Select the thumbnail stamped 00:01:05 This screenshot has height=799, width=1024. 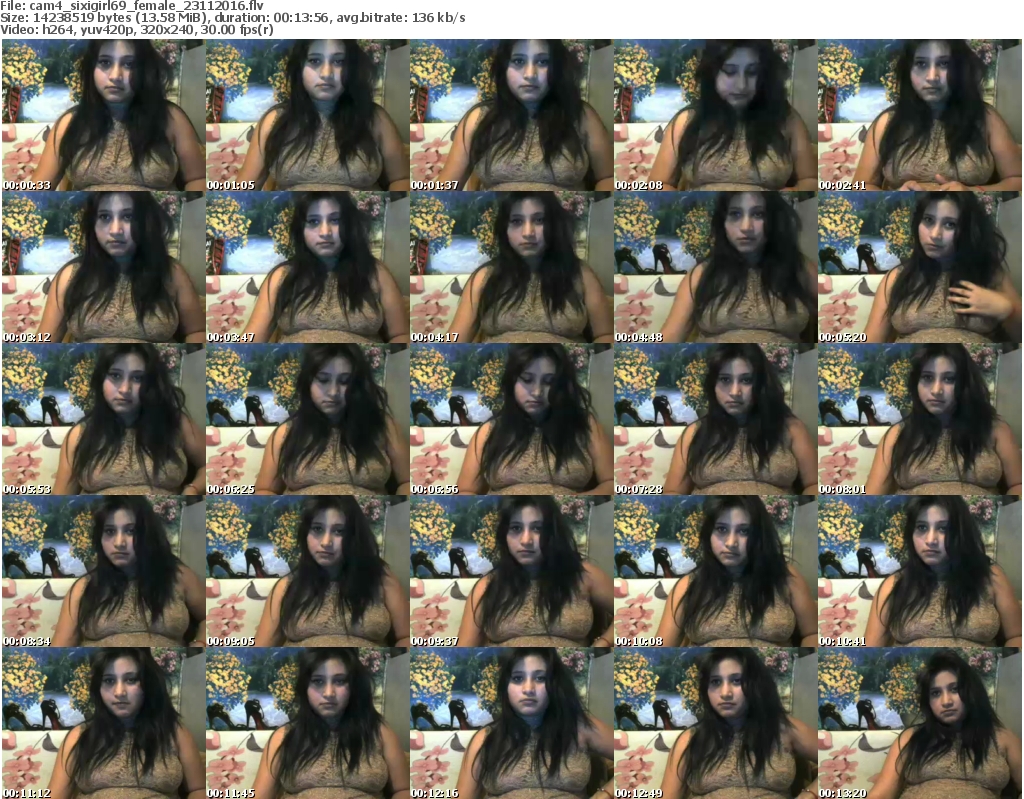(x=308, y=115)
